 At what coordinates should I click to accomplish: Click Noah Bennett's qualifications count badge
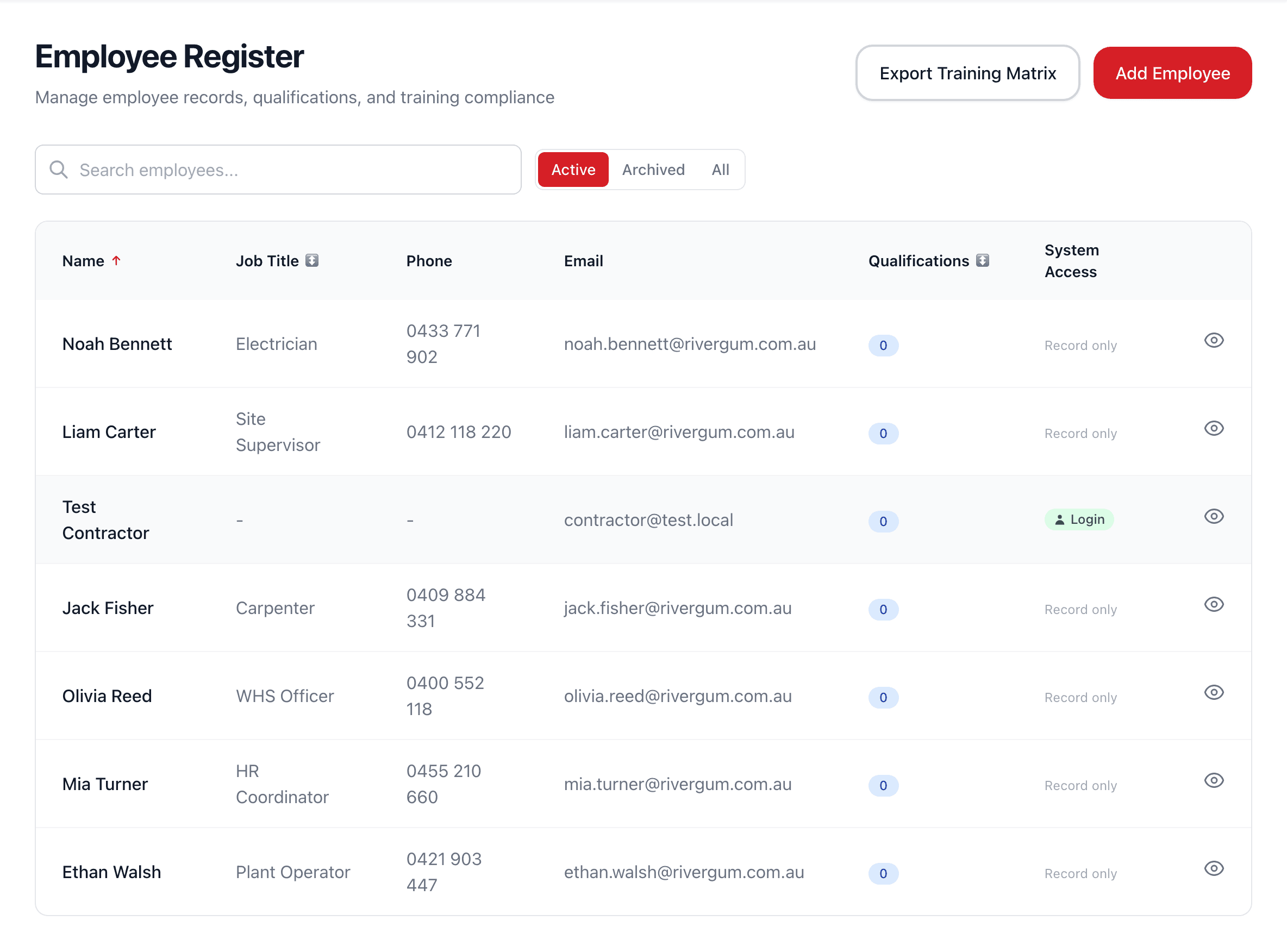[x=883, y=346]
